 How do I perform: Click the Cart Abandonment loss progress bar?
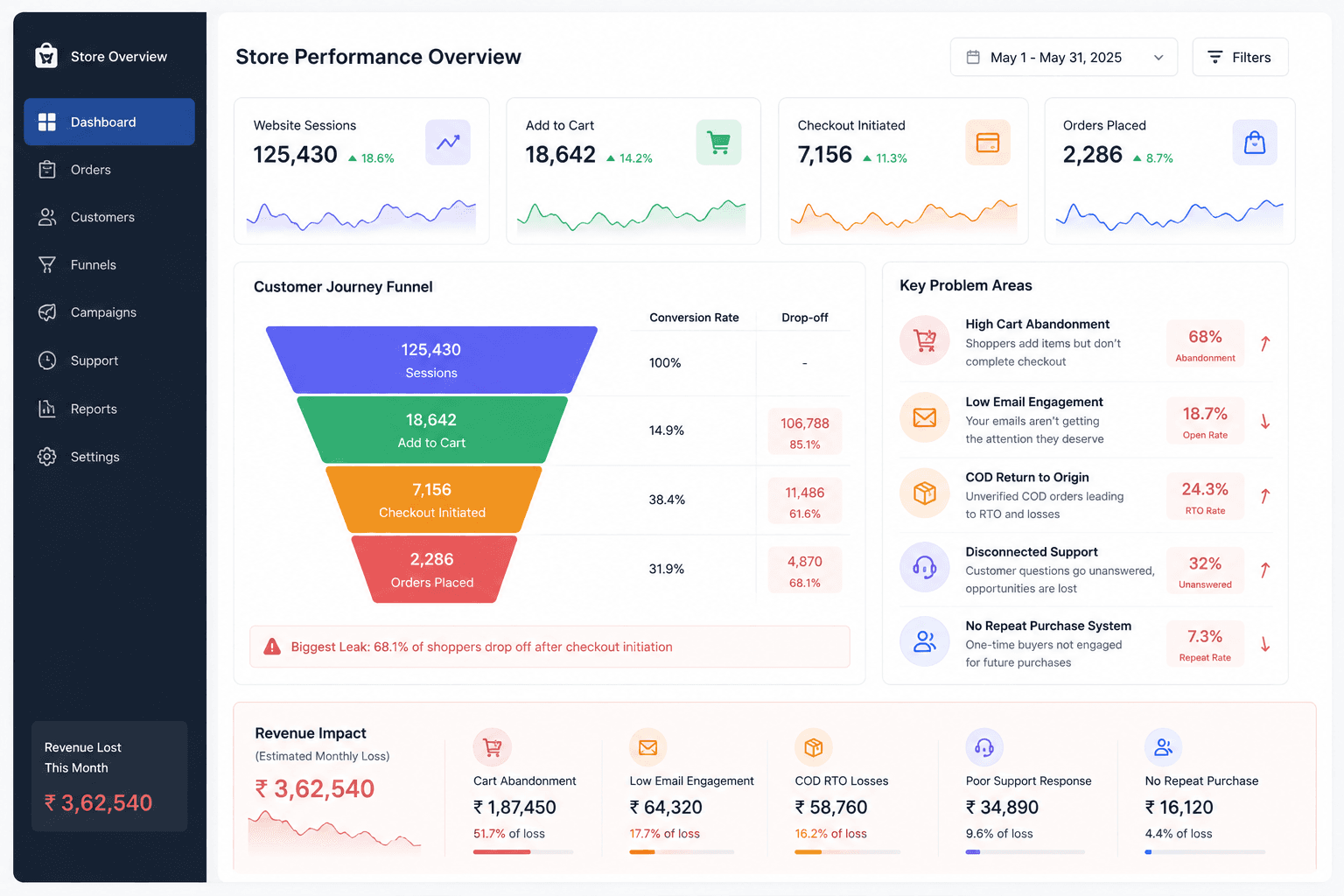(x=523, y=852)
